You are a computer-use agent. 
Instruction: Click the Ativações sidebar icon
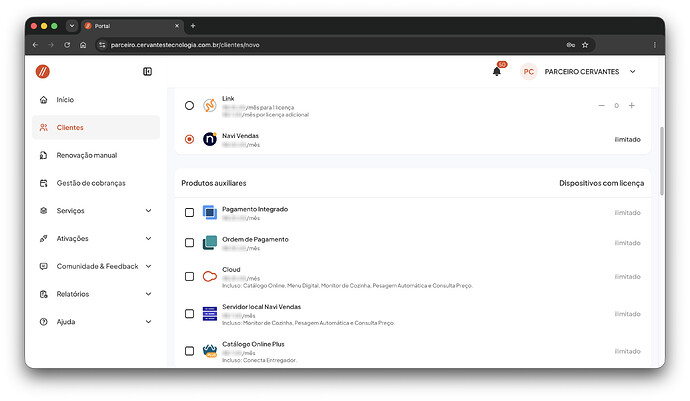44,239
